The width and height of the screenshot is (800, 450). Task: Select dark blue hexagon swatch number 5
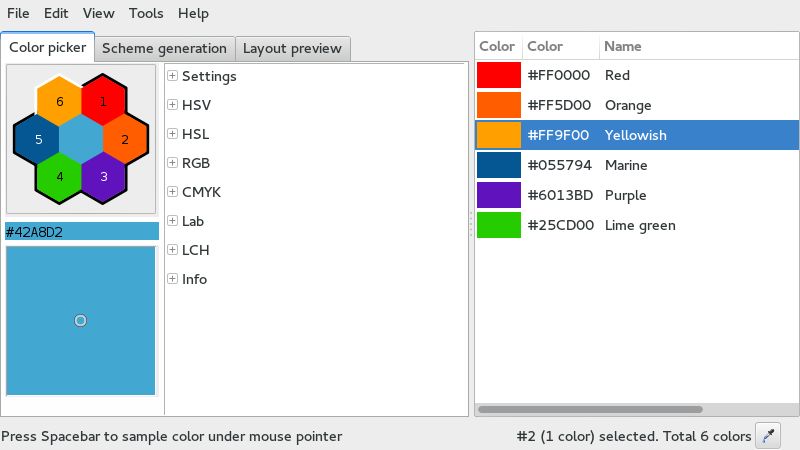click(37, 139)
